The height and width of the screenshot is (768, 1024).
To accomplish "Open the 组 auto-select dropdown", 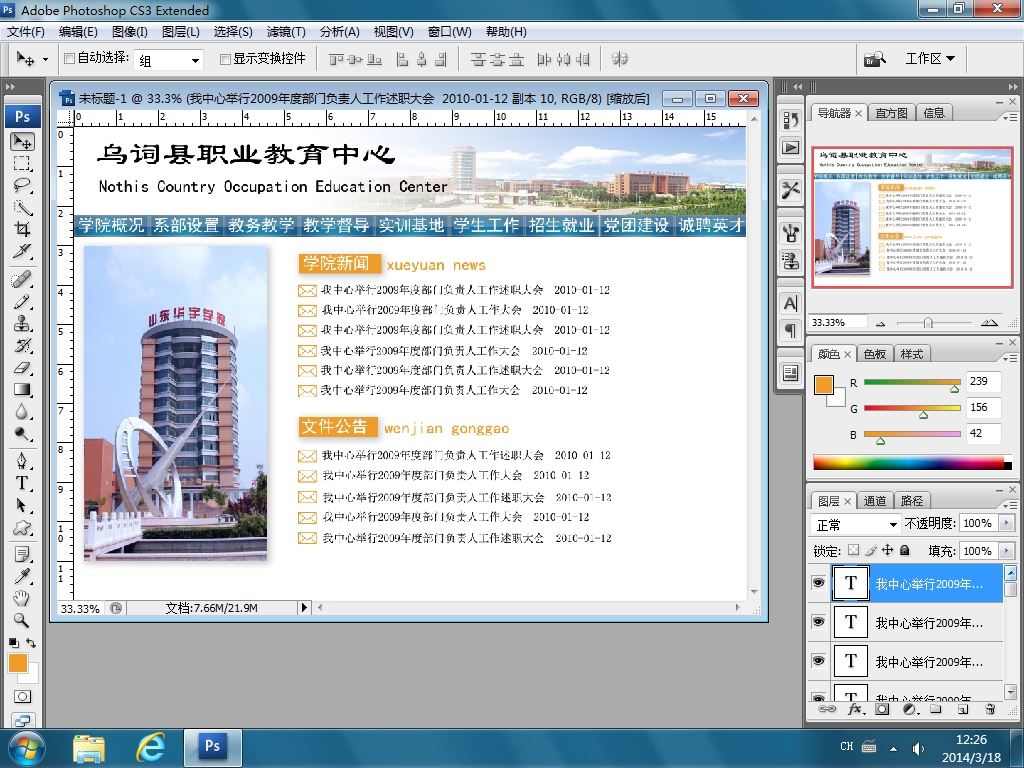I will coord(168,60).
